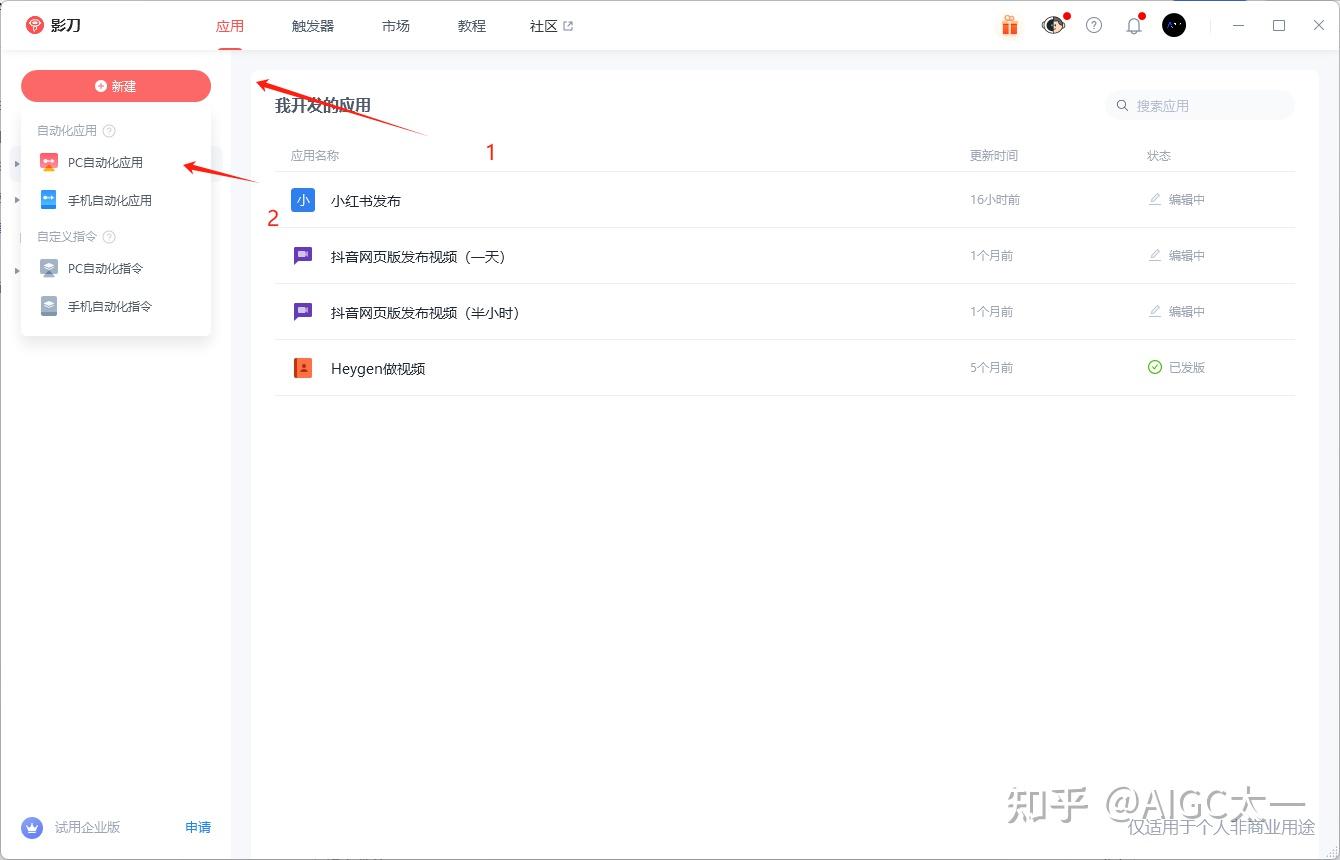Click the crown icon beside 试用企业版
This screenshot has width=1340, height=860.
click(x=32, y=827)
